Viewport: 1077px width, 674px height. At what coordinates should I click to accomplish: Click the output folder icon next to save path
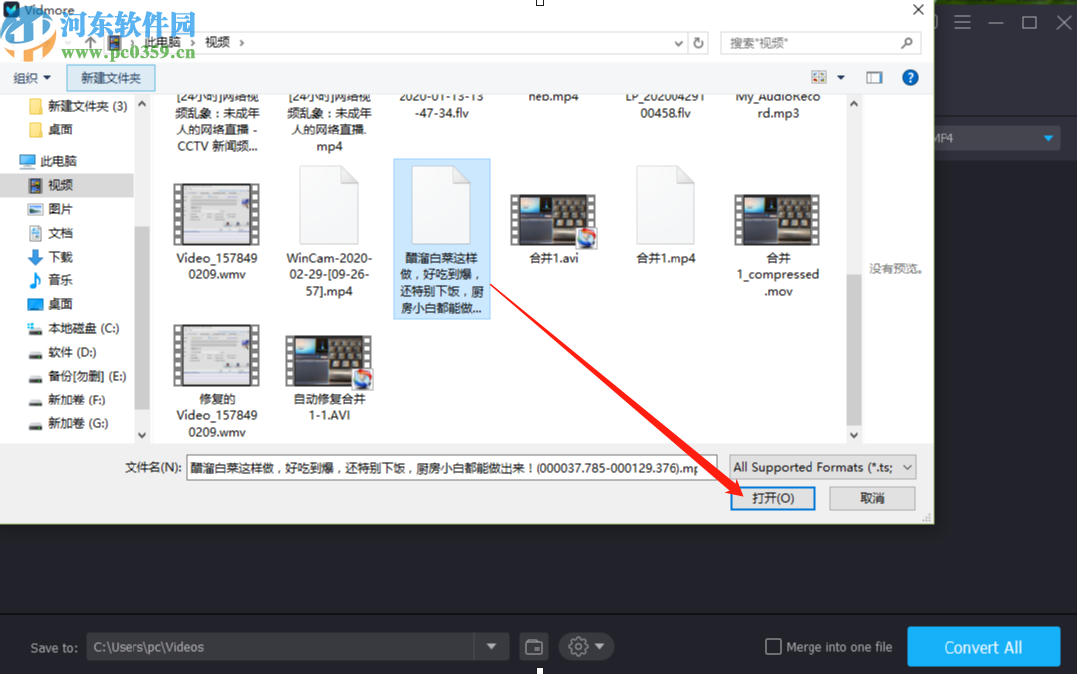533,647
